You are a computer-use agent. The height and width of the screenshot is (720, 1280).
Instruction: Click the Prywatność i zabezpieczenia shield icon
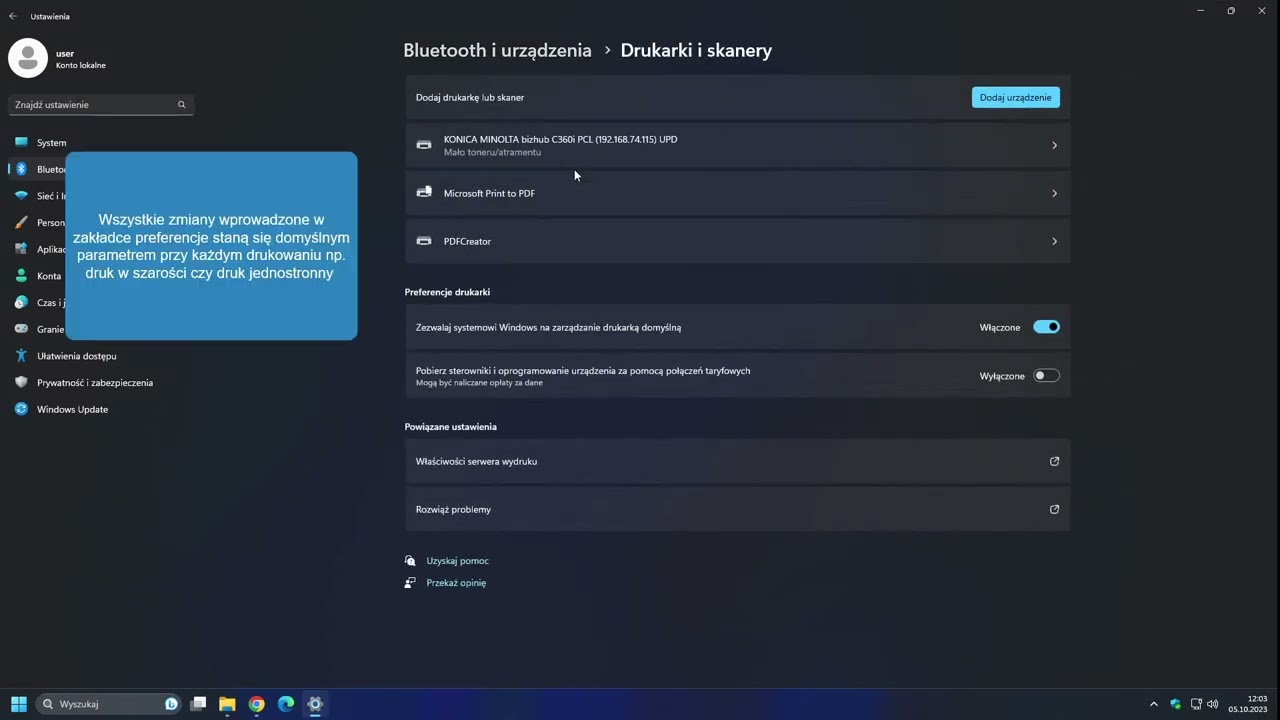21,382
